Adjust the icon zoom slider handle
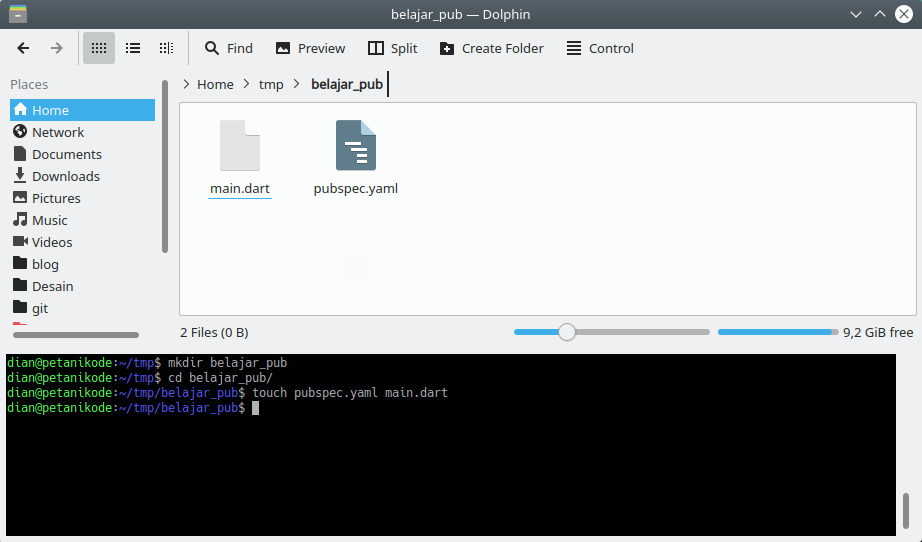 [567, 332]
